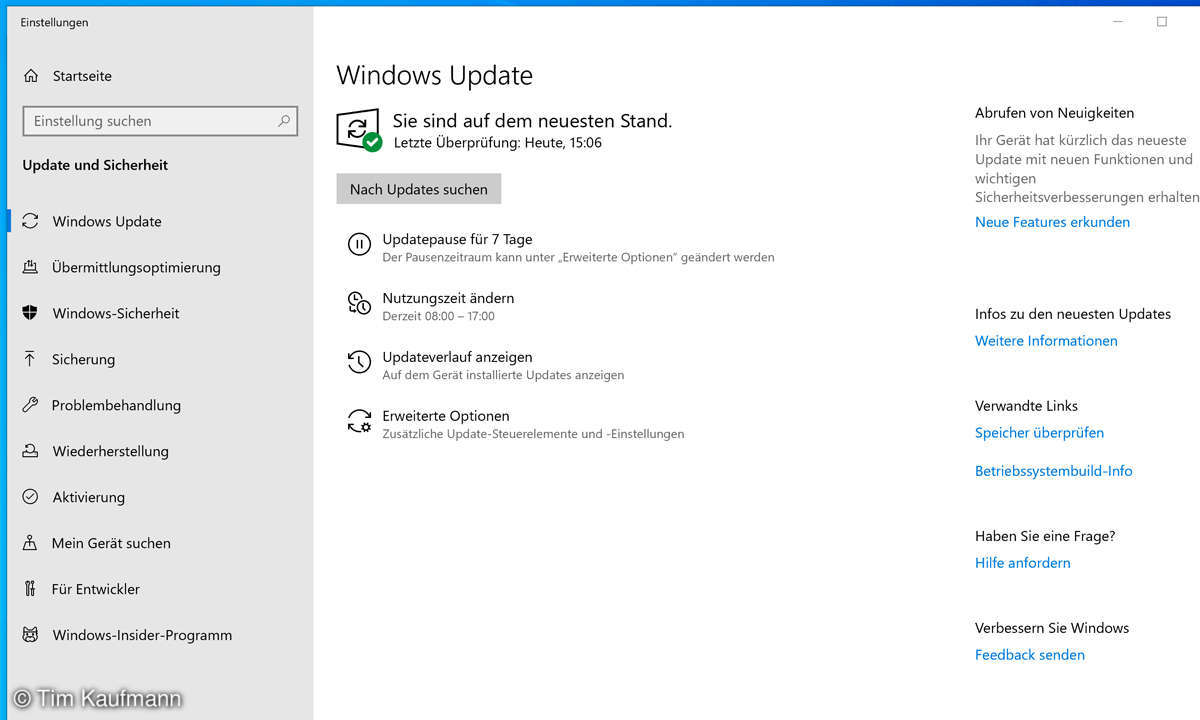Image resolution: width=1200 pixels, height=720 pixels.
Task: Click 'Derzeit 08:00 – 17:00' text
Action: (x=438, y=316)
